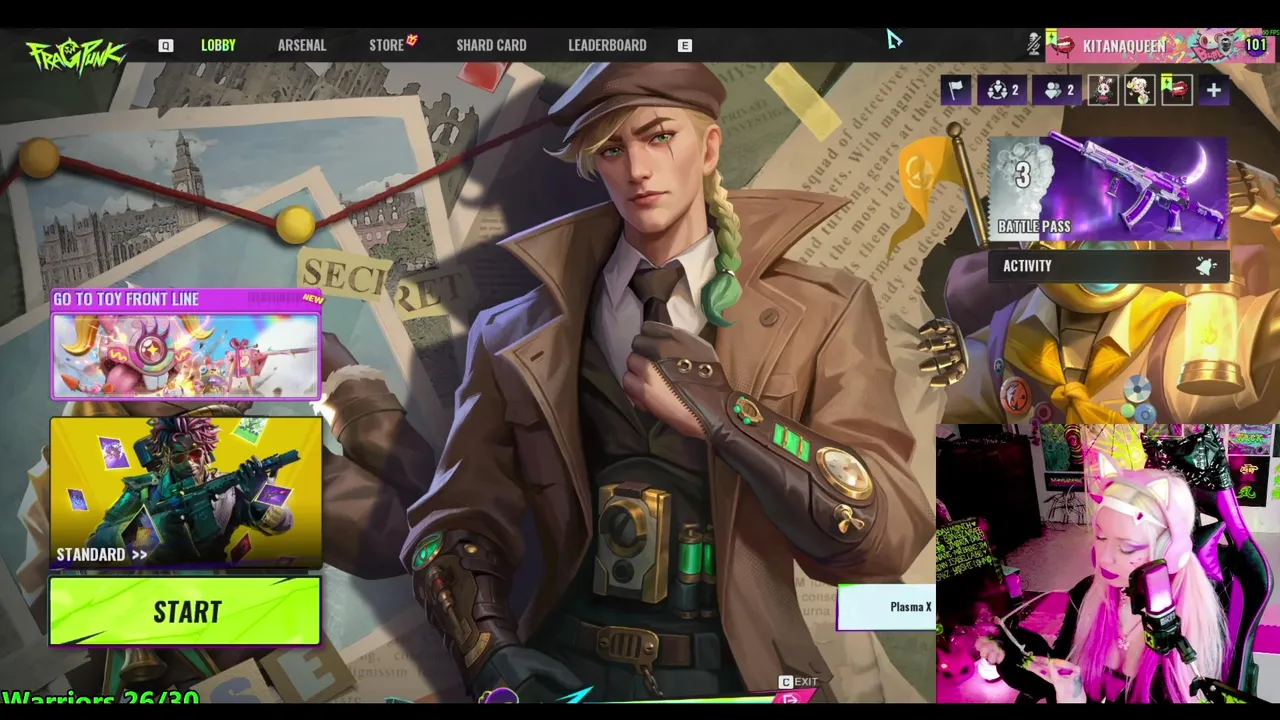
Task: Select the blonde character party member avatar
Action: click(x=1140, y=90)
